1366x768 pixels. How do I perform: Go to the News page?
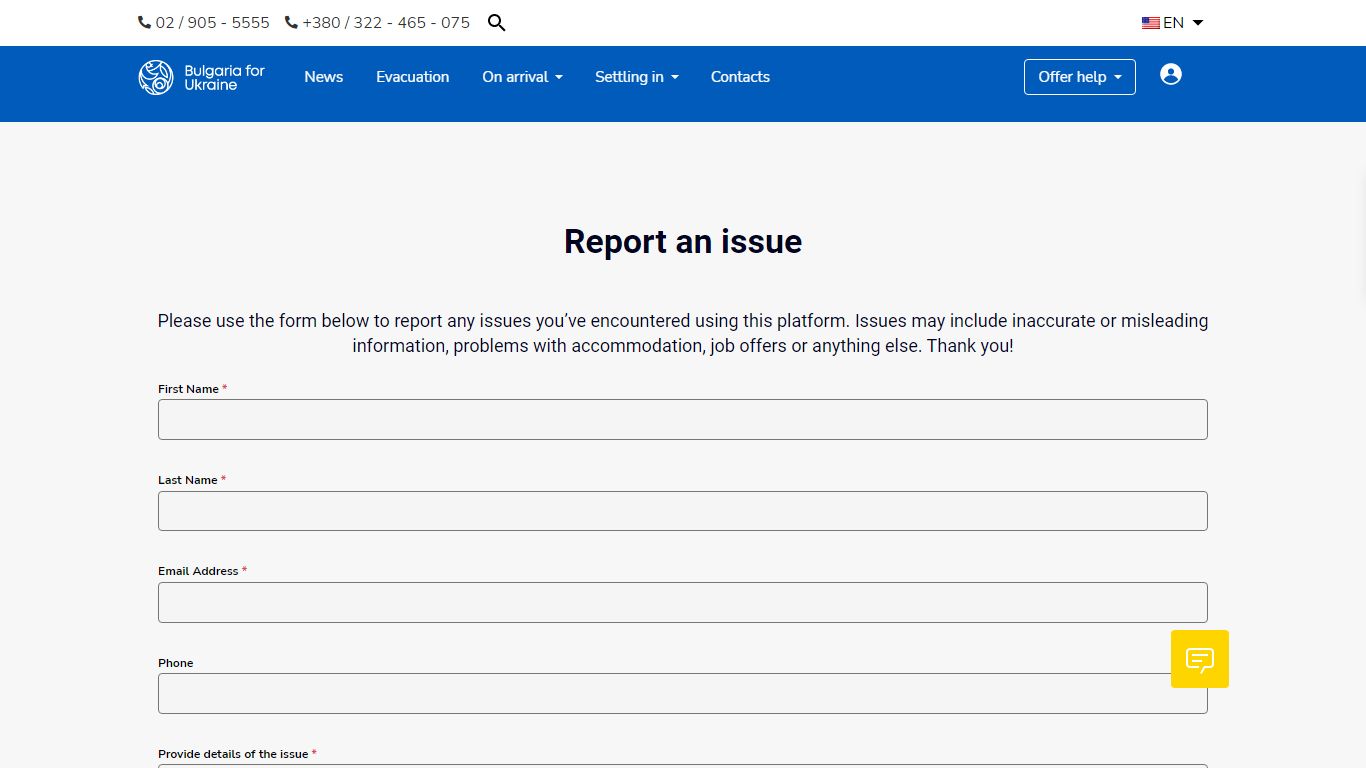324,77
